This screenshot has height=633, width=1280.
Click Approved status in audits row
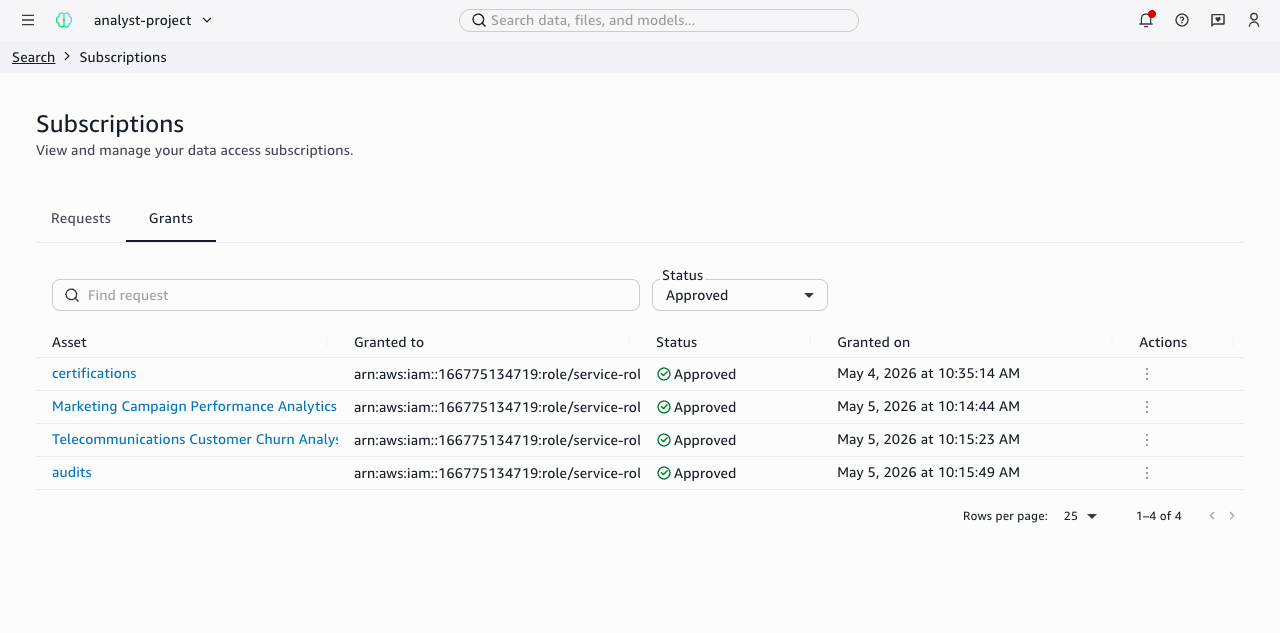point(697,473)
